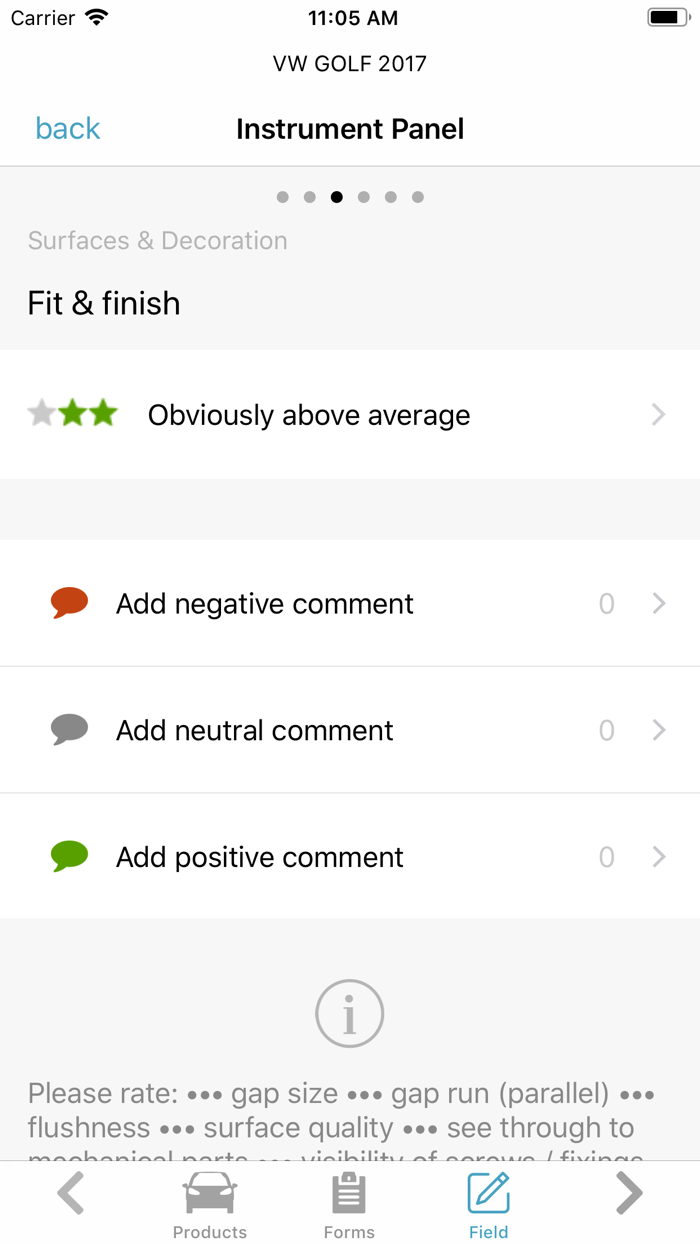The height and width of the screenshot is (1244, 700).
Task: Tap the last page indicator dot
Action: tap(418, 197)
